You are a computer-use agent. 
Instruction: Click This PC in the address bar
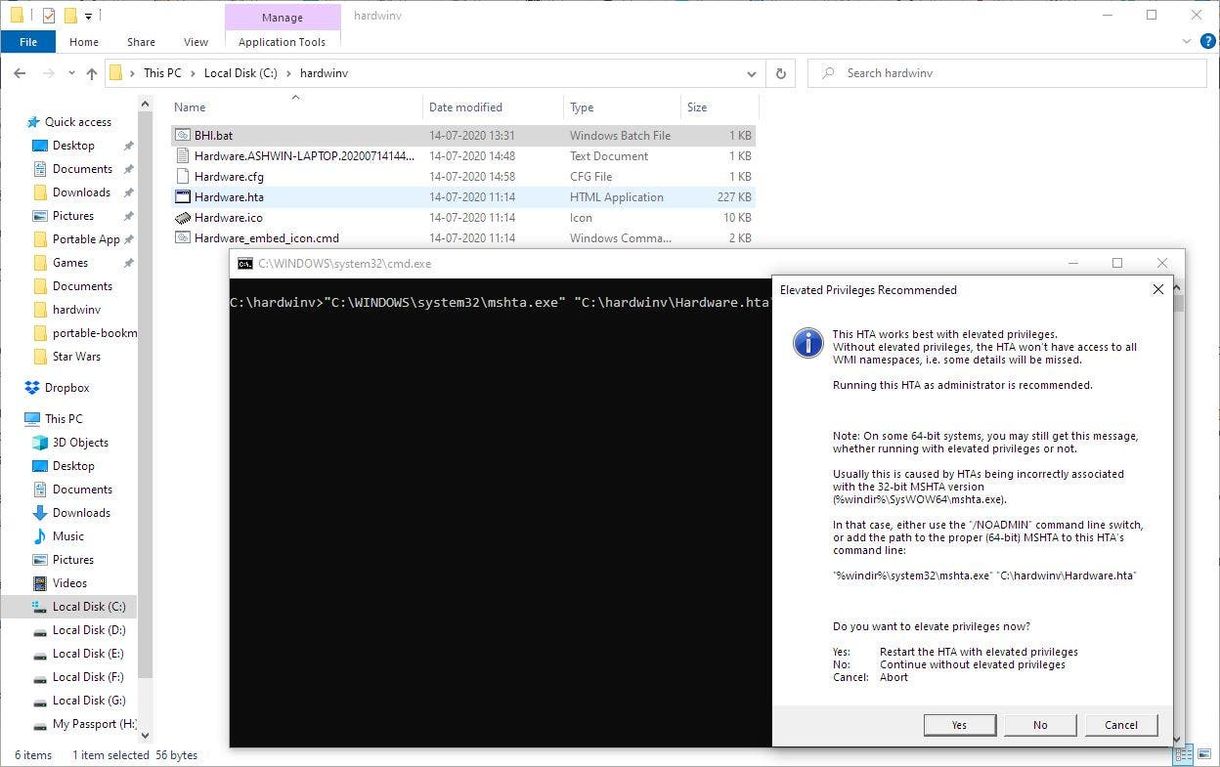162,73
